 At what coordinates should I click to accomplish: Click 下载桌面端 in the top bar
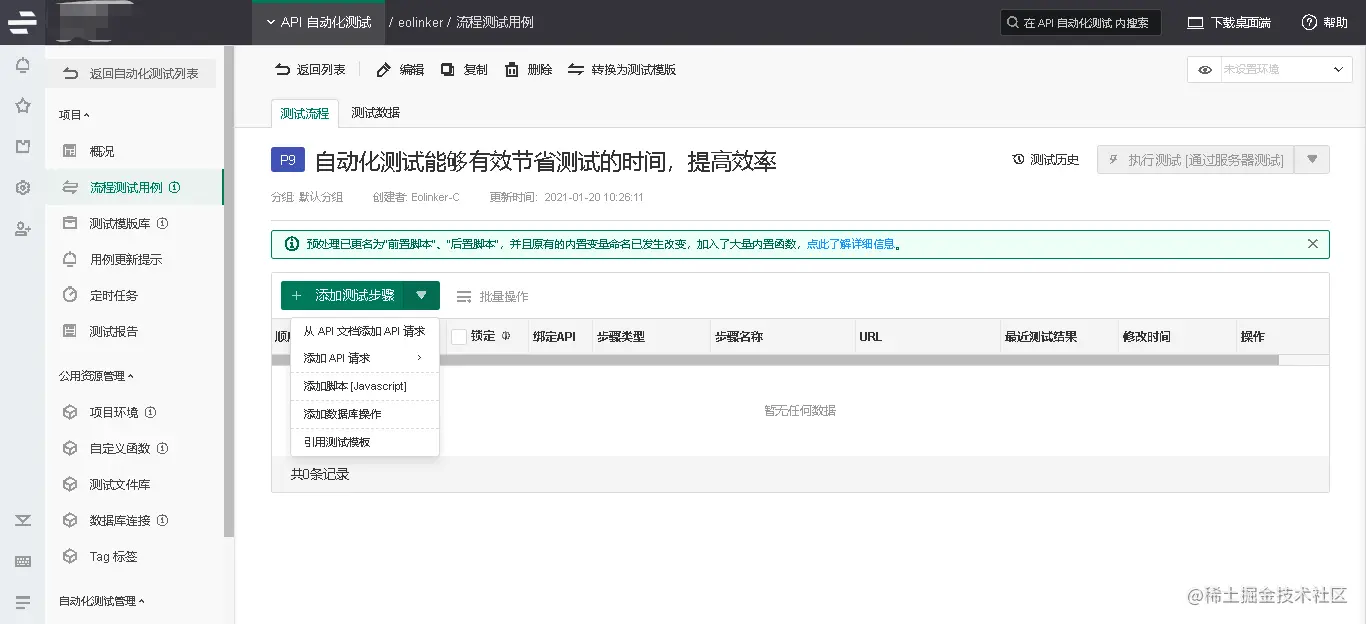click(x=1229, y=22)
